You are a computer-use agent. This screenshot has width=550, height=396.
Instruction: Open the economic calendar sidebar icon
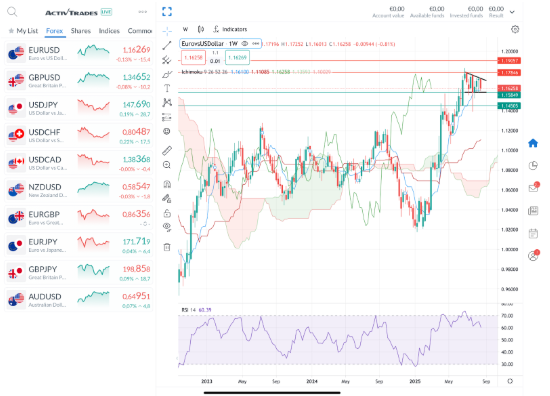click(533, 233)
